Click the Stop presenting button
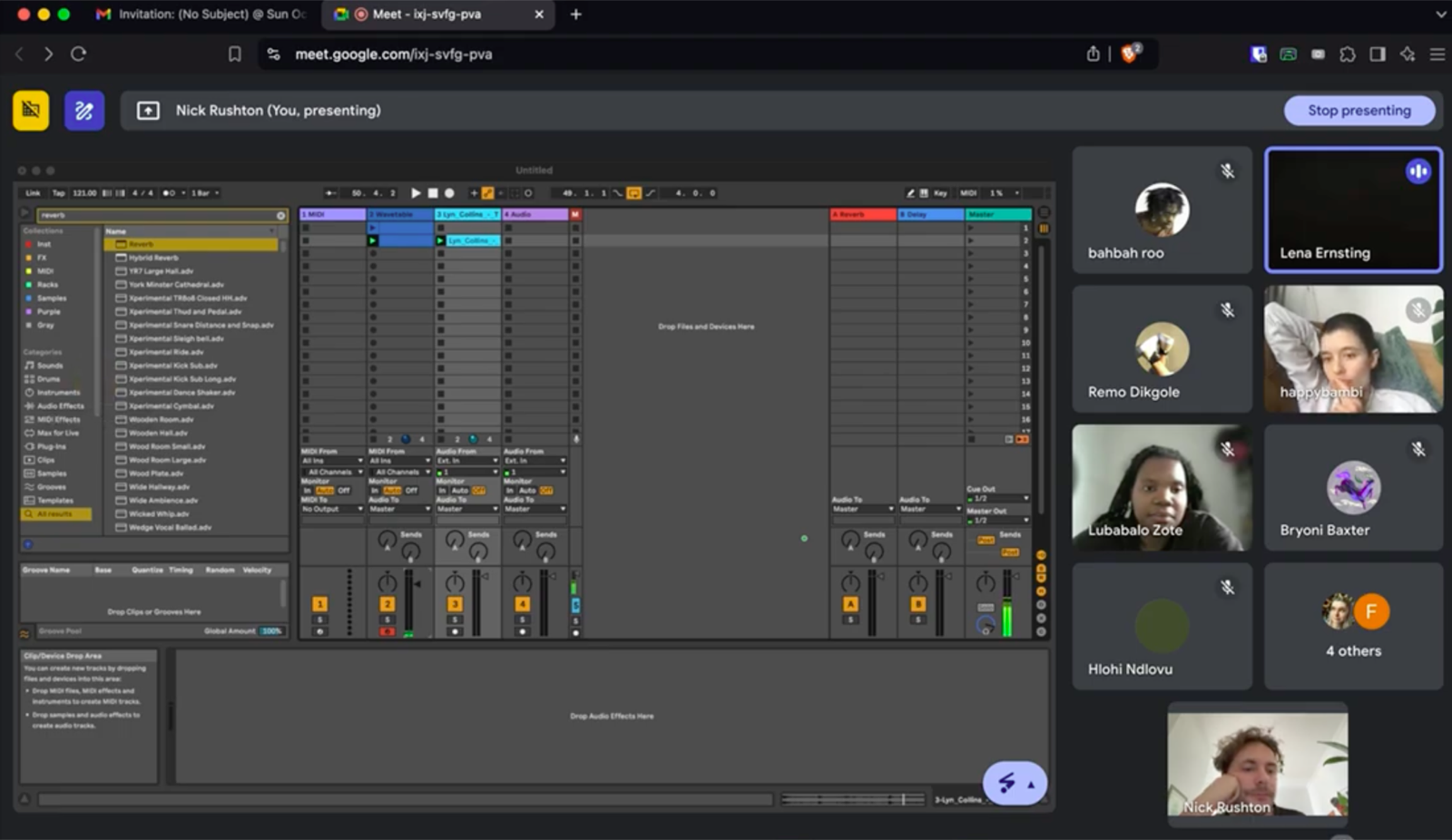The height and width of the screenshot is (840, 1452). point(1359,111)
